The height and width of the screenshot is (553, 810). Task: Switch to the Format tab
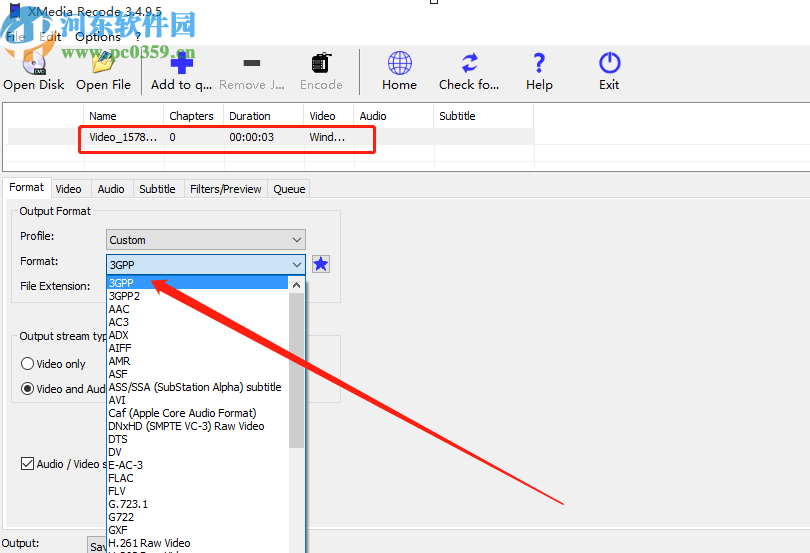pyautogui.click(x=26, y=187)
